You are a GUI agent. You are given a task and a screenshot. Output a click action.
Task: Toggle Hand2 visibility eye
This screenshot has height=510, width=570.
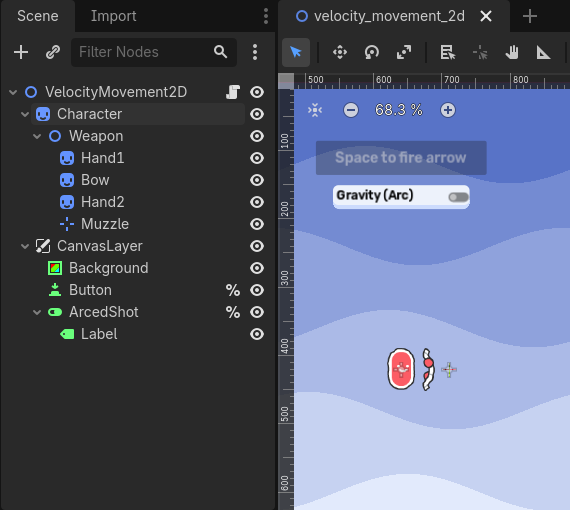click(x=257, y=202)
